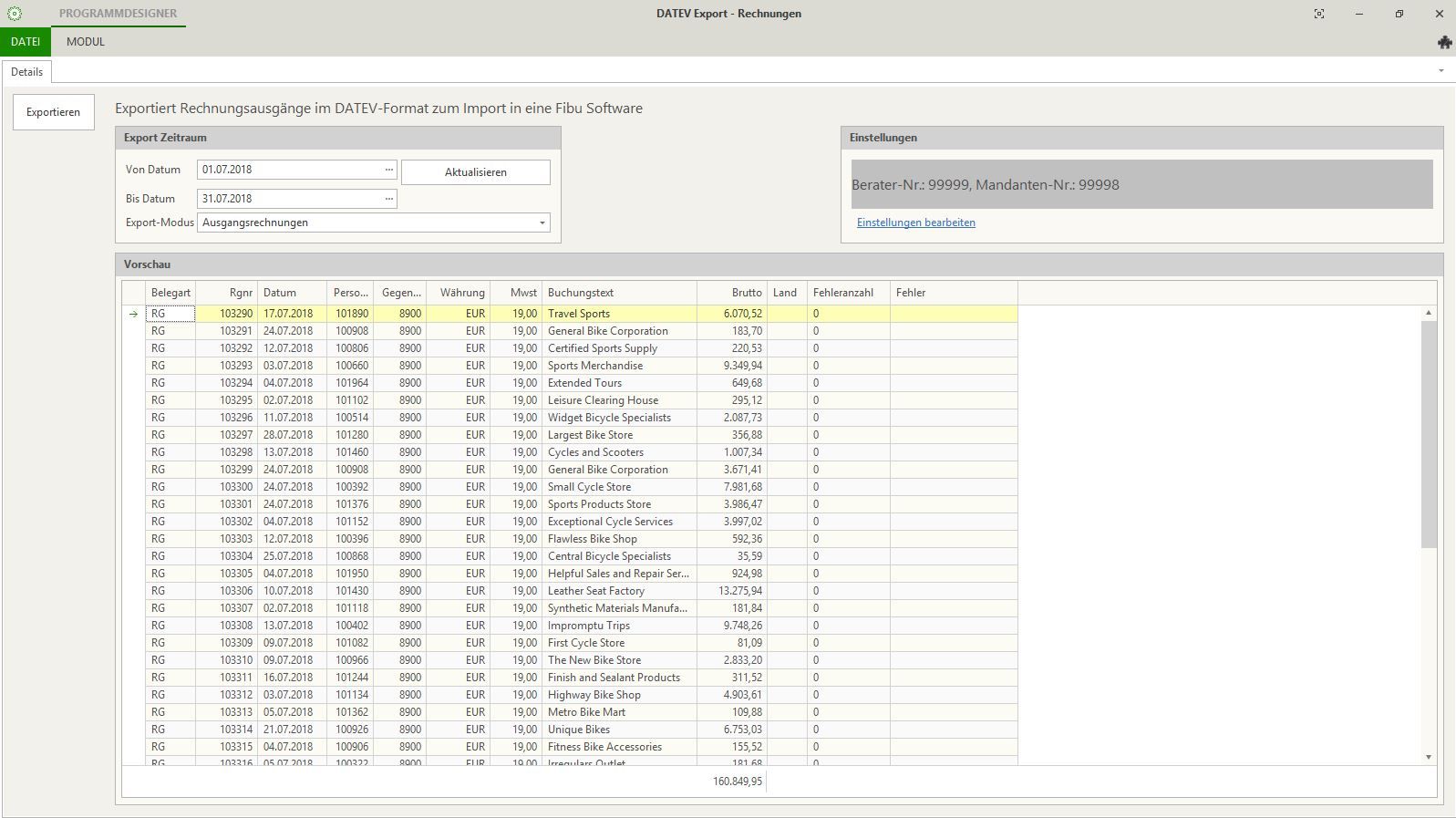Select the Leather Seat Factory row
This screenshot has width=1456, height=818.
(595, 591)
